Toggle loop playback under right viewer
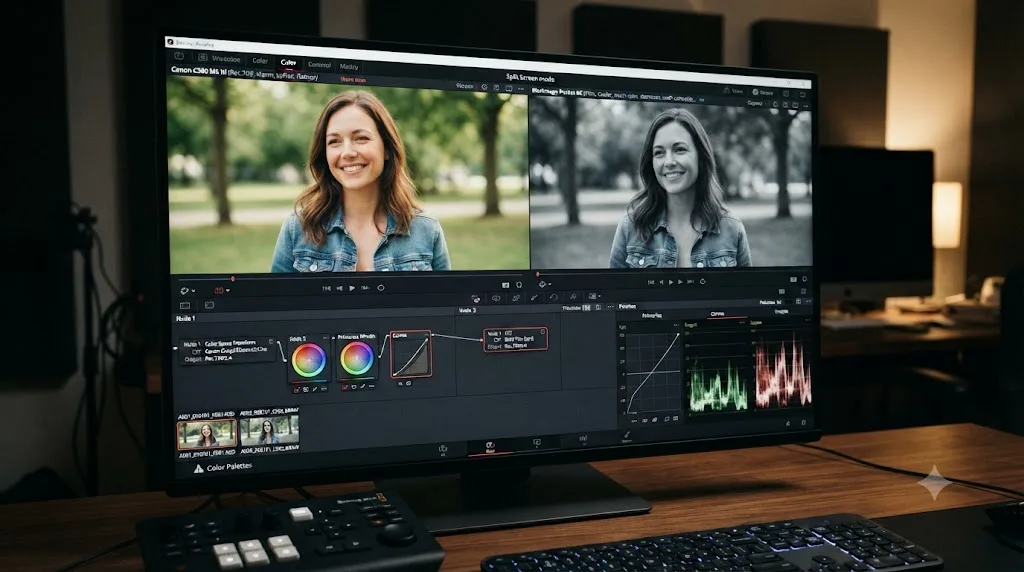 (703, 281)
